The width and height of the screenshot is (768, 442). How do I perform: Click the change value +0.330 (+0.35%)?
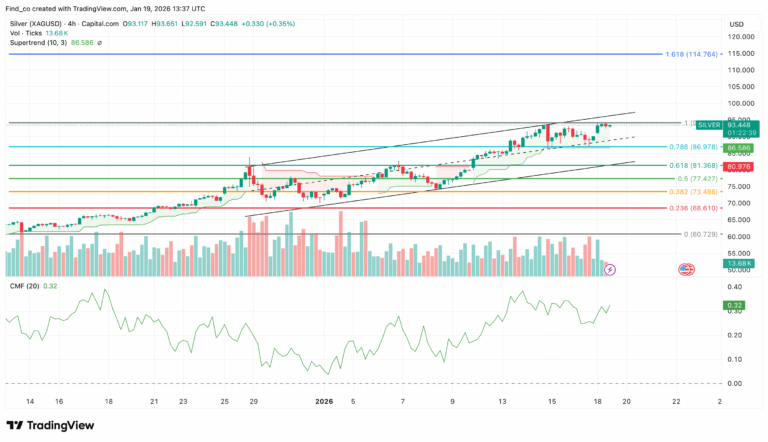(x=268, y=24)
